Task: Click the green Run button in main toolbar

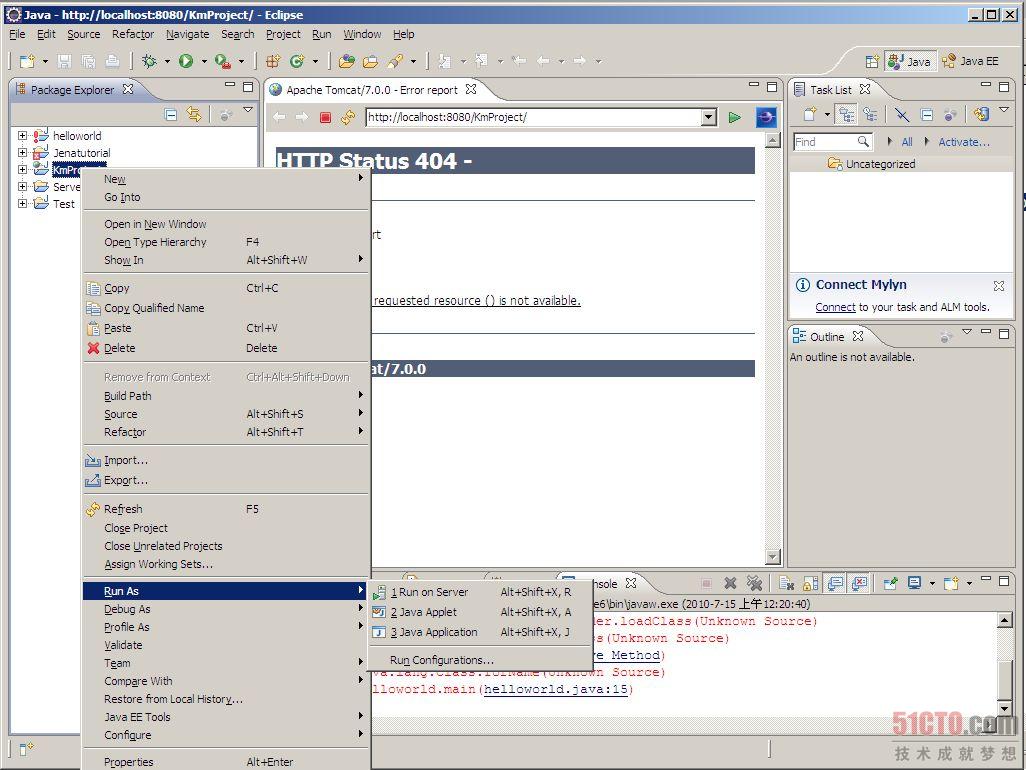Action: pyautogui.click(x=186, y=61)
